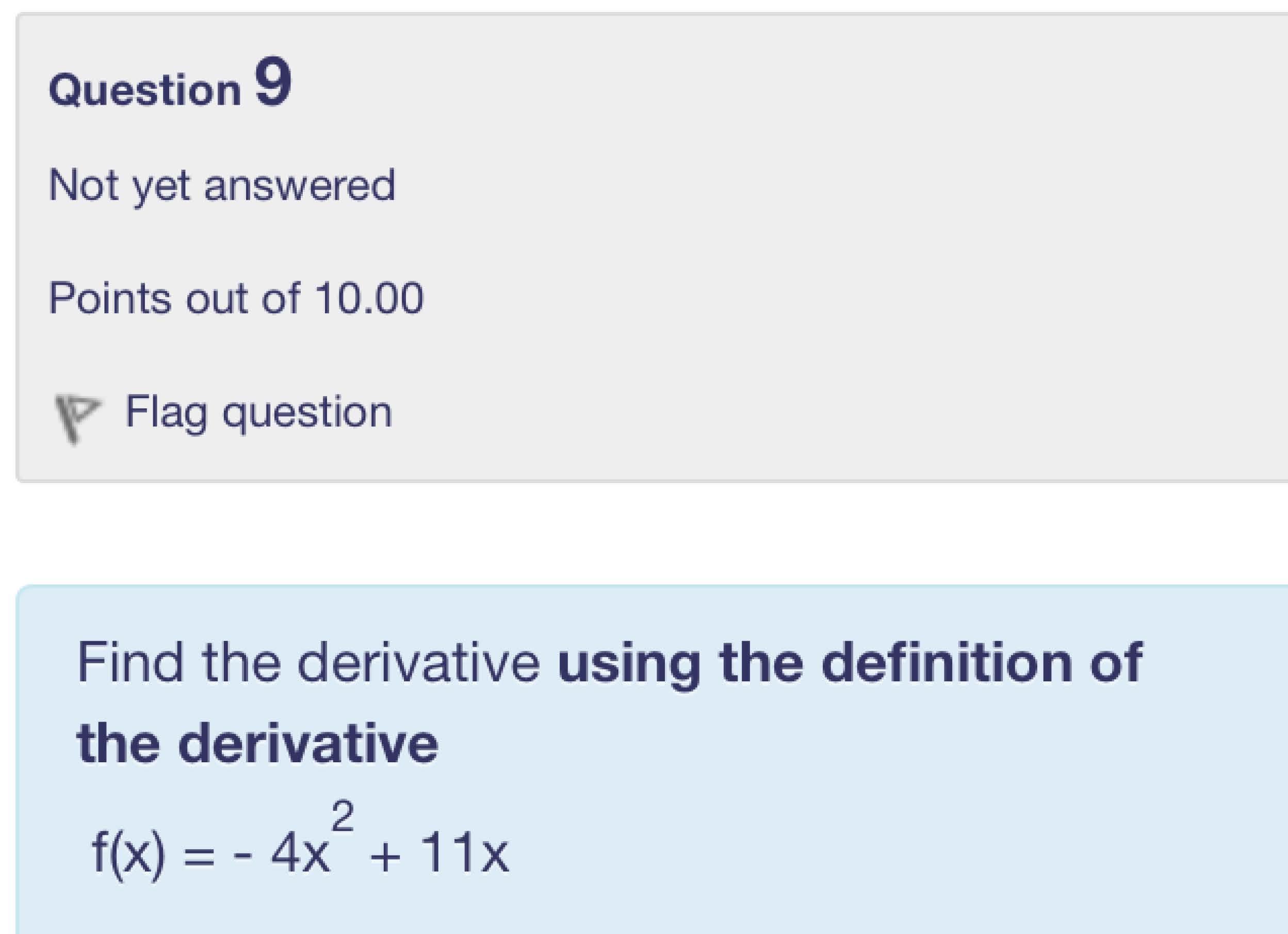Screen dimensions: 1288x934
Task: Click the large number 9 in heading
Action: [x=272, y=83]
